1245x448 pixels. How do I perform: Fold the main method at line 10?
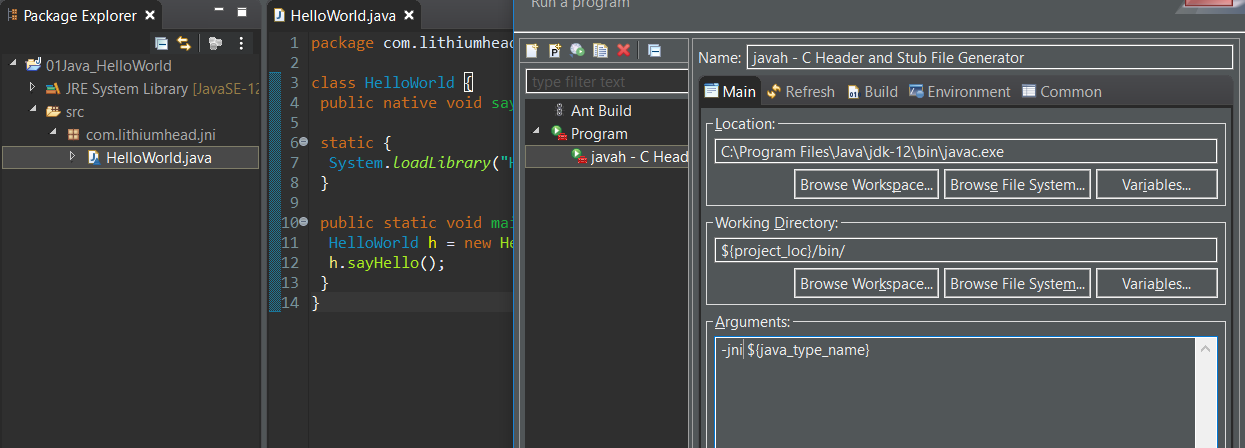(304, 222)
